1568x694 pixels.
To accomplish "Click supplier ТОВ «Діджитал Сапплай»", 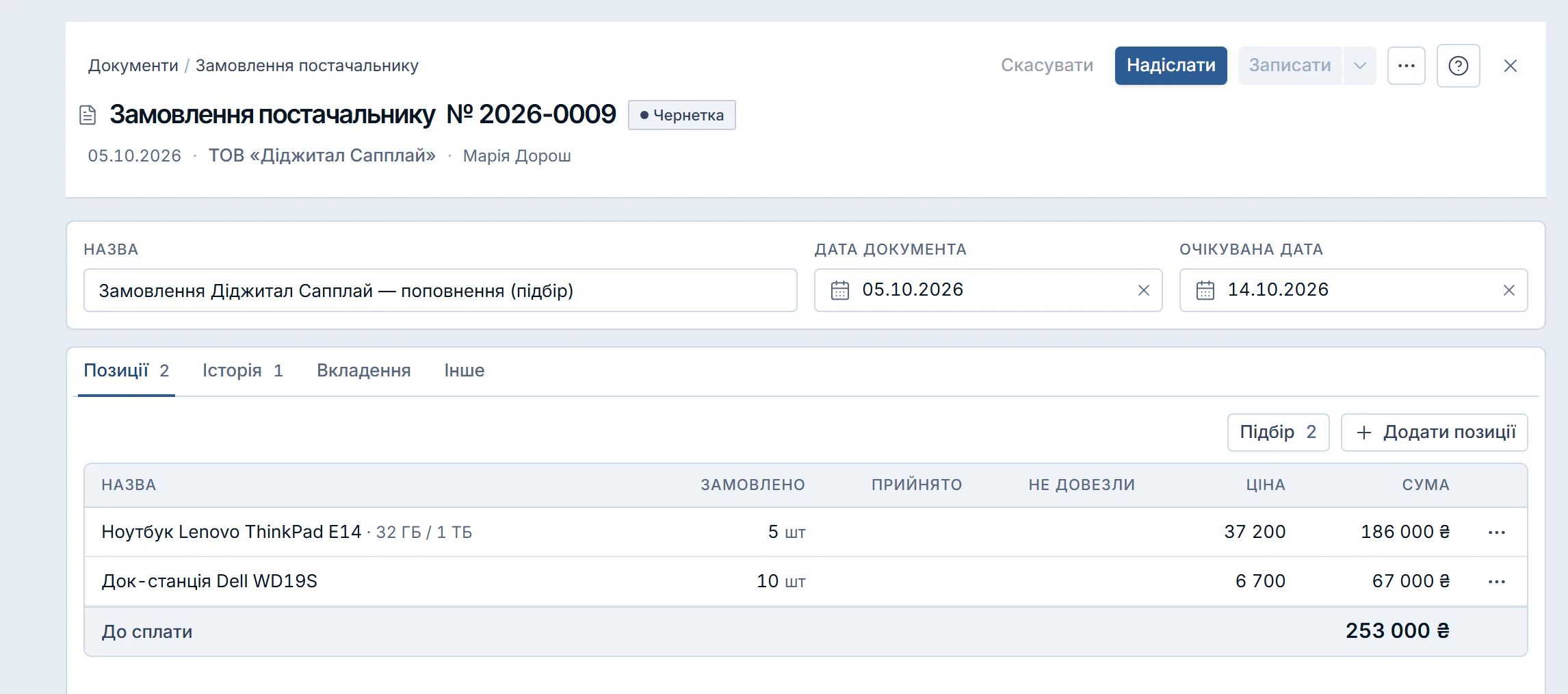I will click(x=322, y=156).
